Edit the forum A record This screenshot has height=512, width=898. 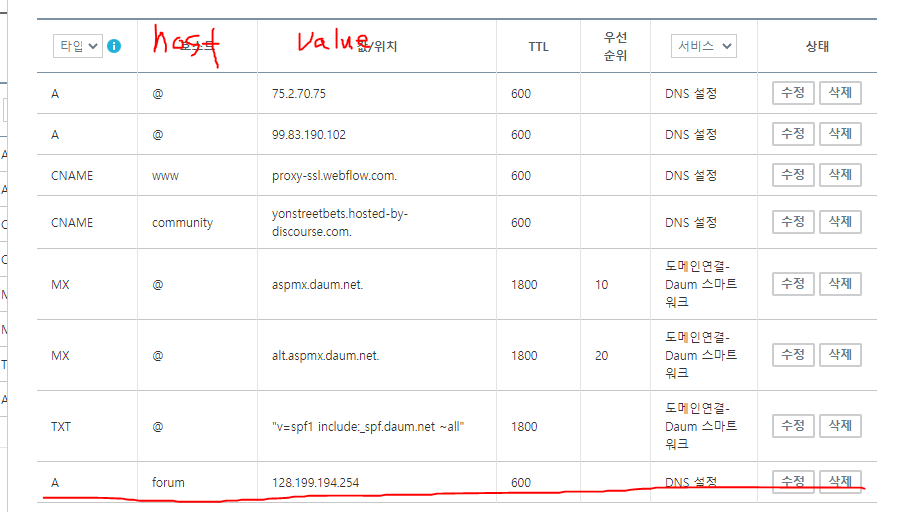coord(793,481)
